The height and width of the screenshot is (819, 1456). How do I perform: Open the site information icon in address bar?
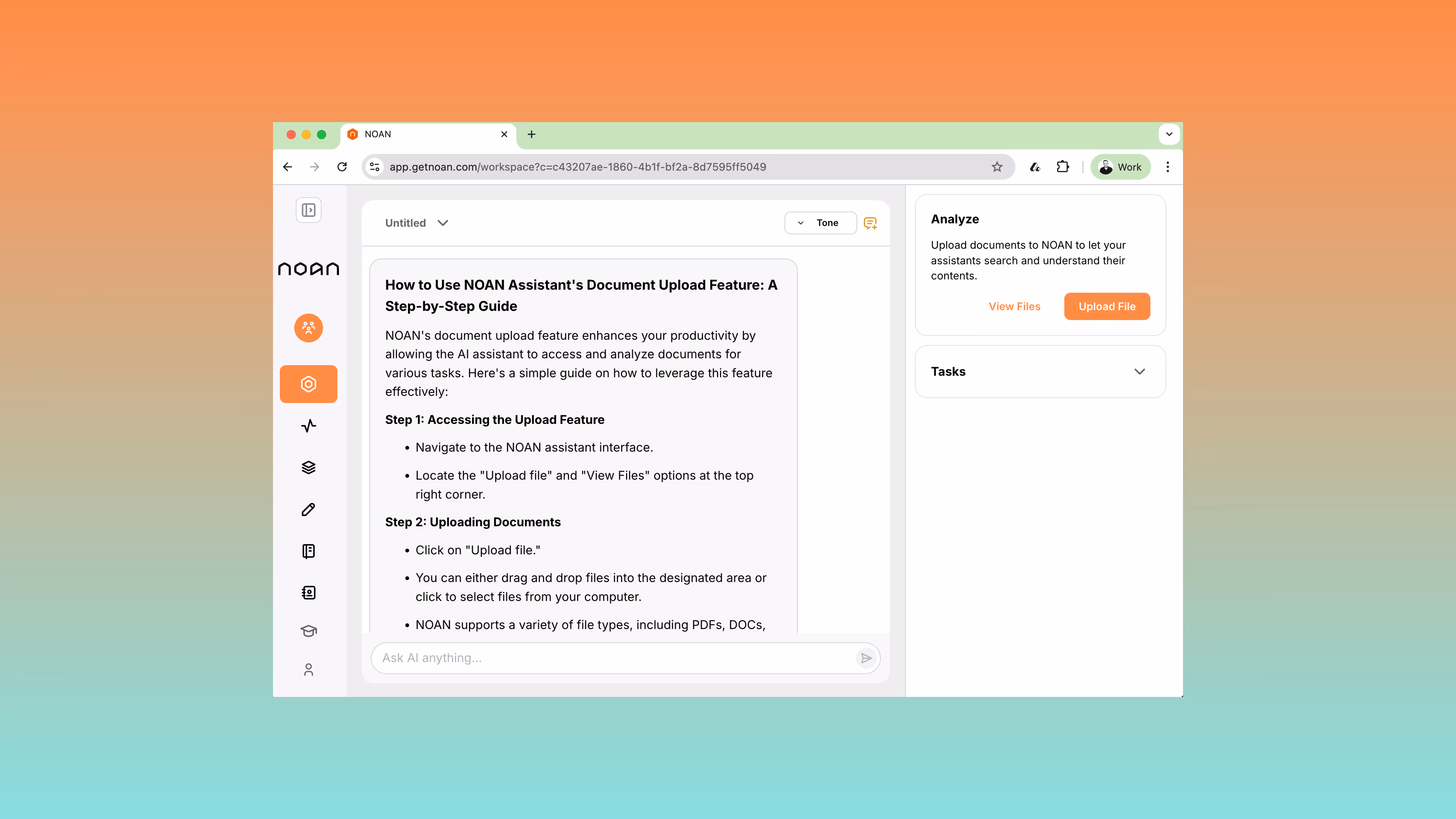(x=374, y=167)
